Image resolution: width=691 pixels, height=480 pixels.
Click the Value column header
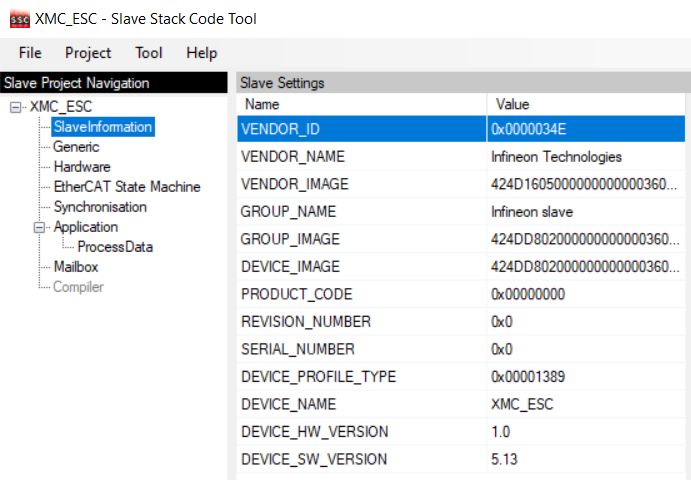point(586,104)
